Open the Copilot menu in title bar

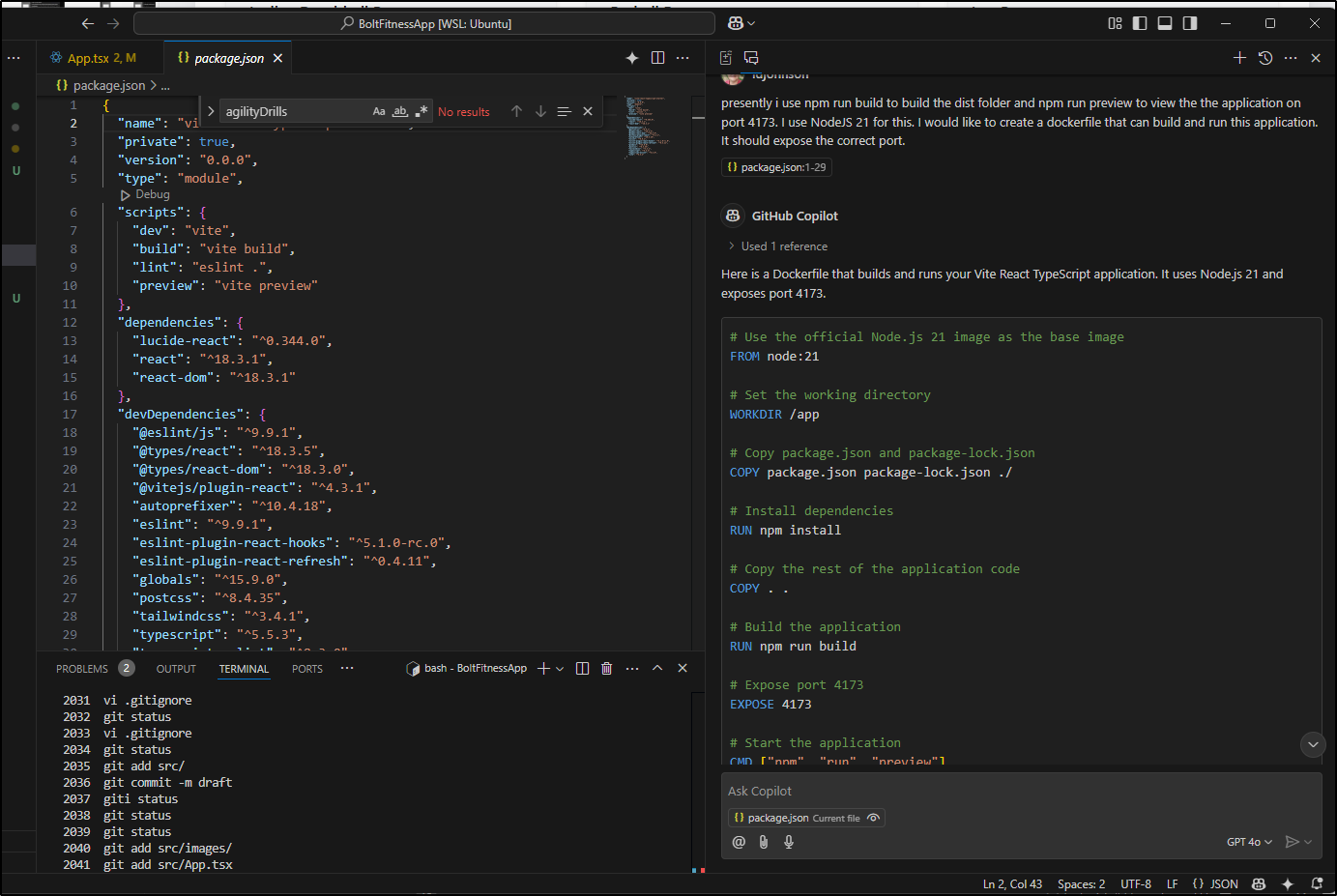[x=741, y=23]
